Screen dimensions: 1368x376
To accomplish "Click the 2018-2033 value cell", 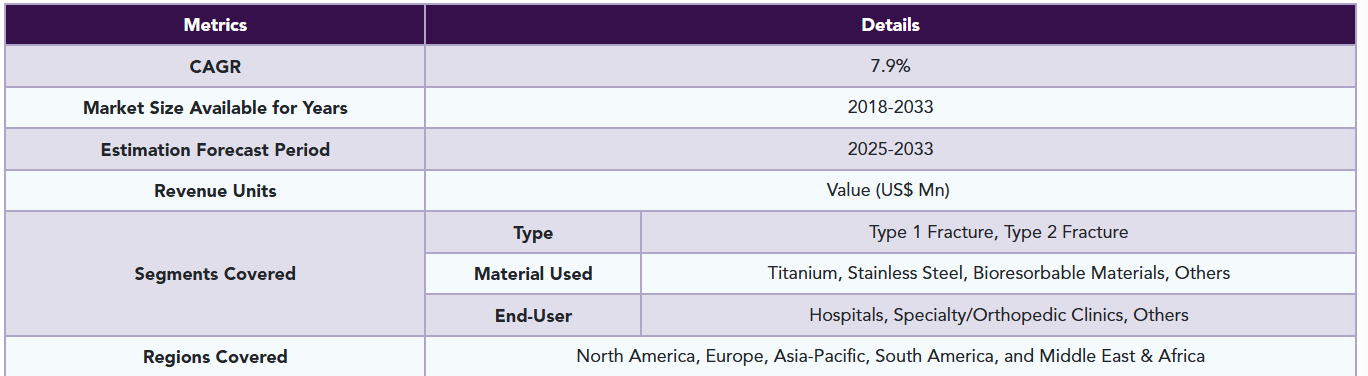I will tap(891, 108).
